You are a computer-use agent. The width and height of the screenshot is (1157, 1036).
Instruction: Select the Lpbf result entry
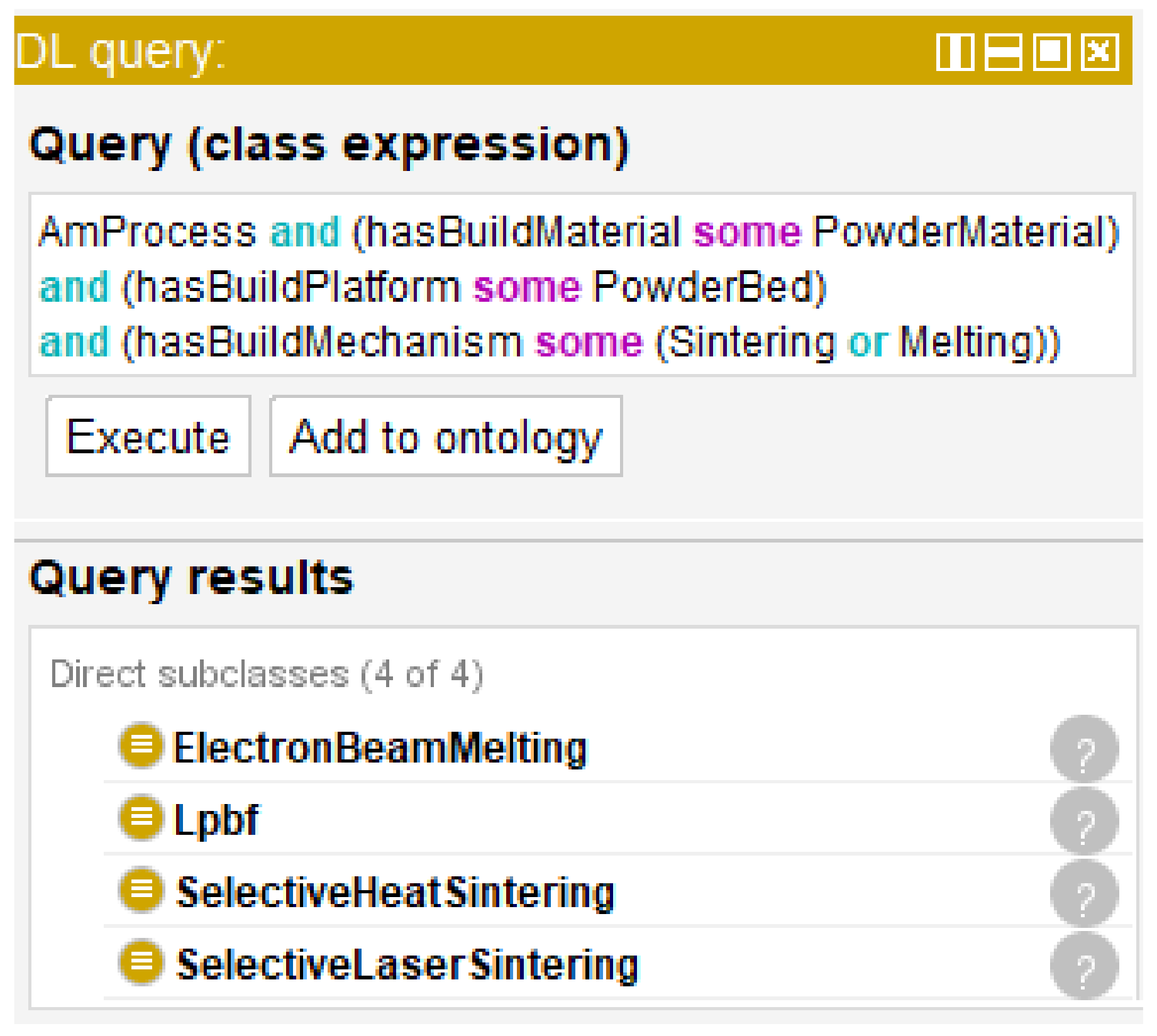click(x=216, y=820)
